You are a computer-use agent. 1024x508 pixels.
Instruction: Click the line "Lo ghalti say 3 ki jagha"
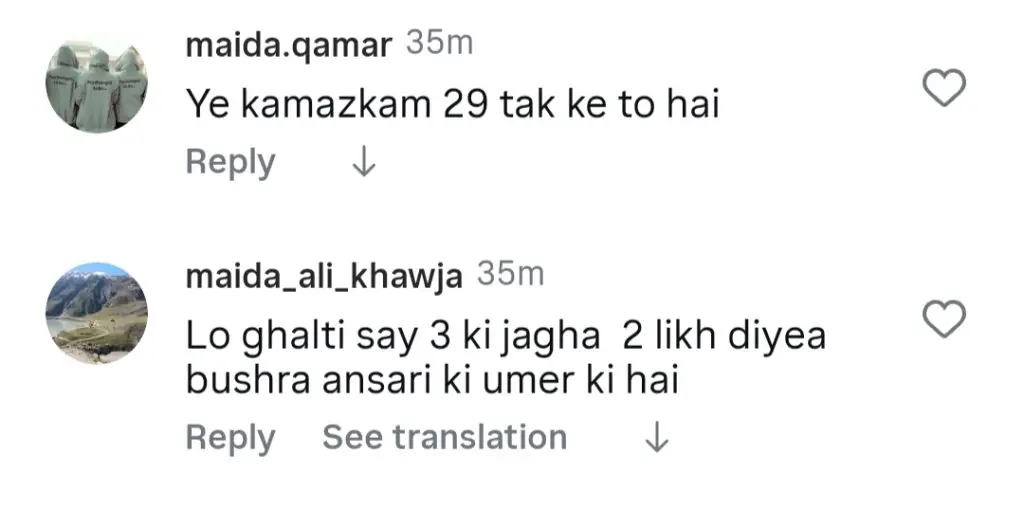[395, 337]
